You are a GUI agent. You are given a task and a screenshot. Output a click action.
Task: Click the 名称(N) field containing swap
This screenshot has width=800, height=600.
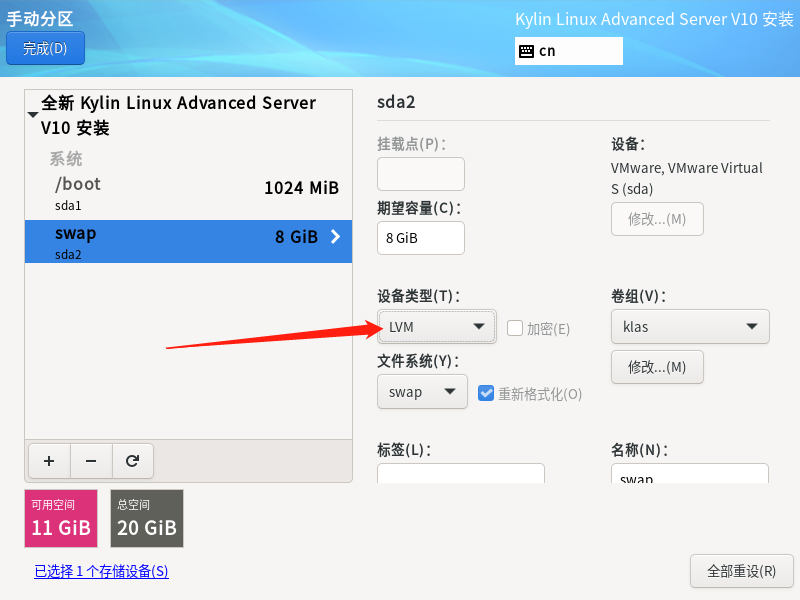690,473
